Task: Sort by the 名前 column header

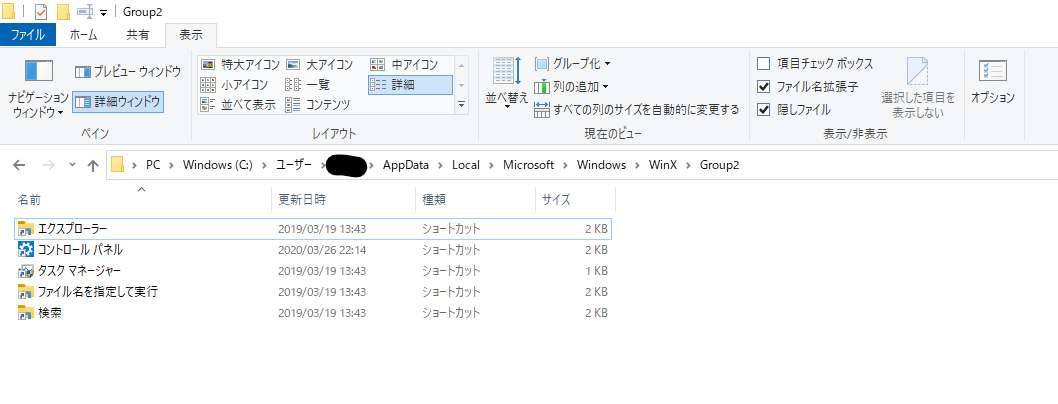Action: pos(142,200)
